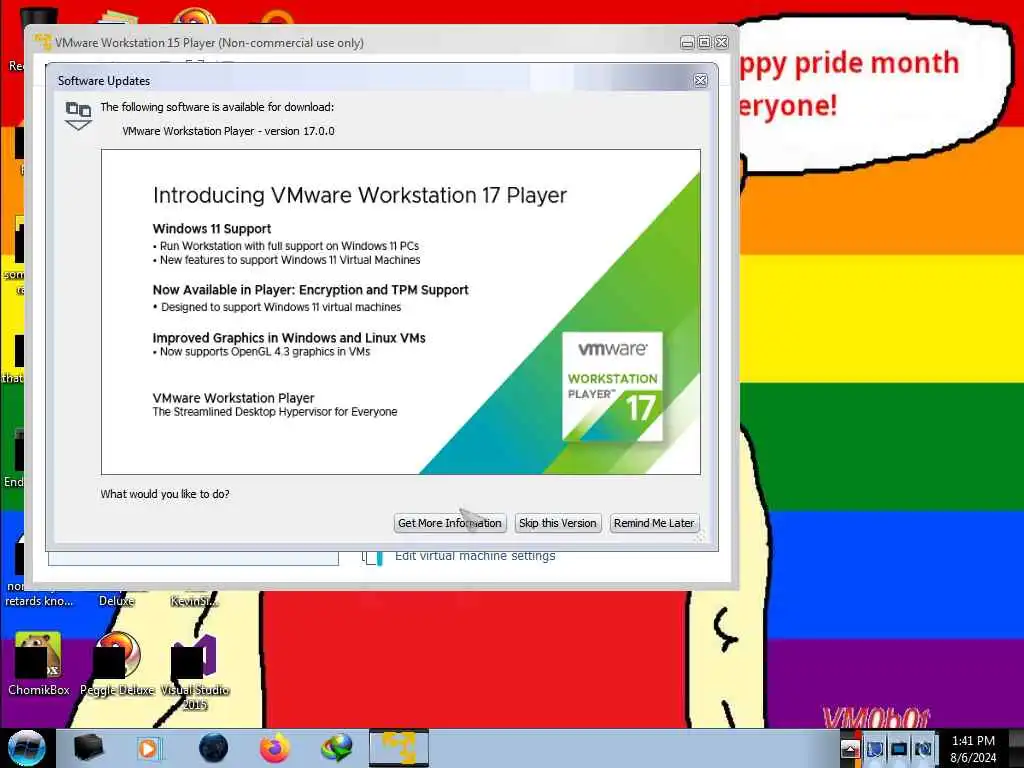This screenshot has width=1024, height=768.
Task: Expand the hidden tray icons arrow
Action: pyautogui.click(x=850, y=749)
